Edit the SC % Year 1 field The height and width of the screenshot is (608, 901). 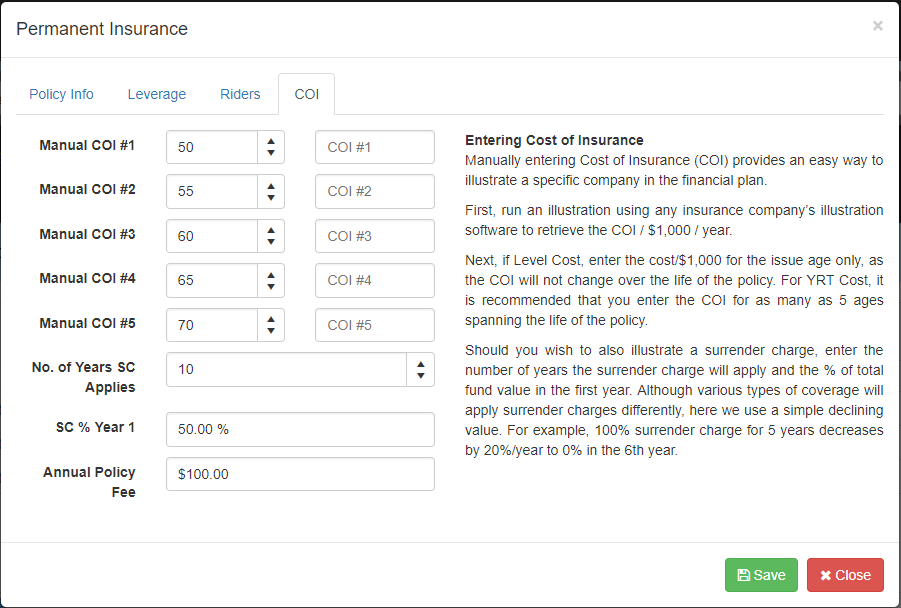(x=300, y=429)
